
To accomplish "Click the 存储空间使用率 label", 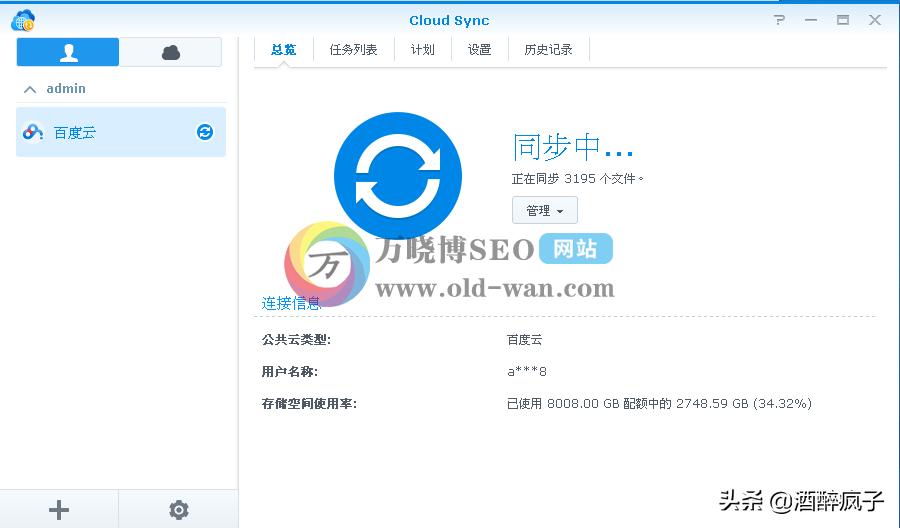I will click(309, 404).
